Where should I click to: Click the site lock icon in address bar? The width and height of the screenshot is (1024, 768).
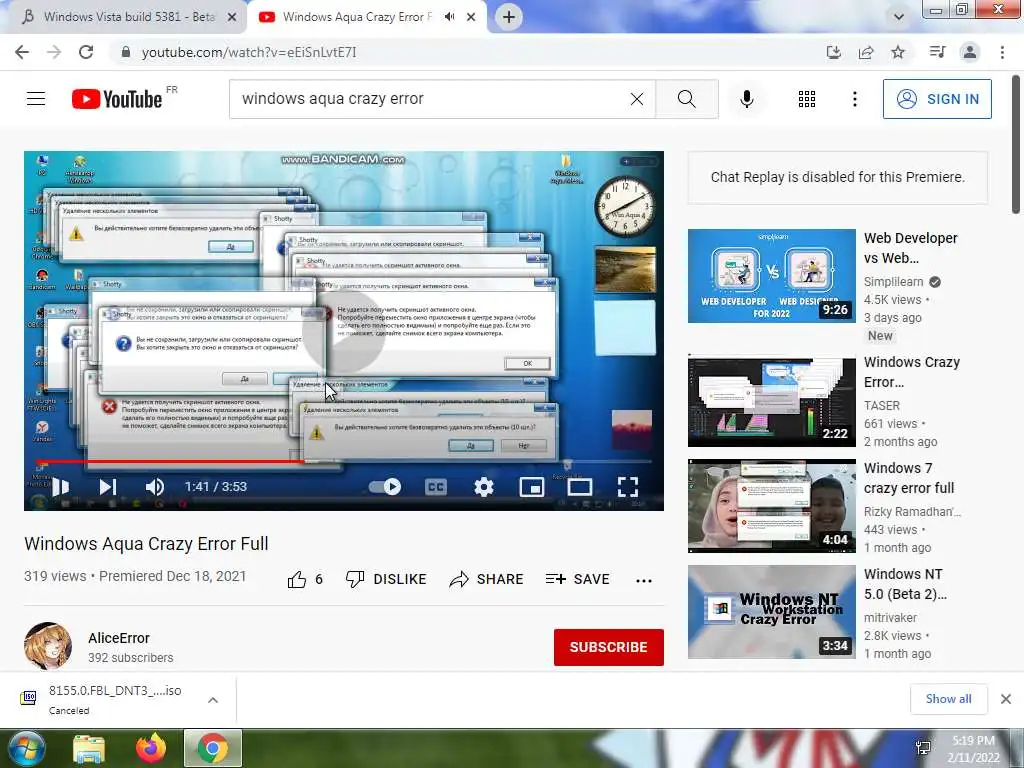[x=125, y=52]
